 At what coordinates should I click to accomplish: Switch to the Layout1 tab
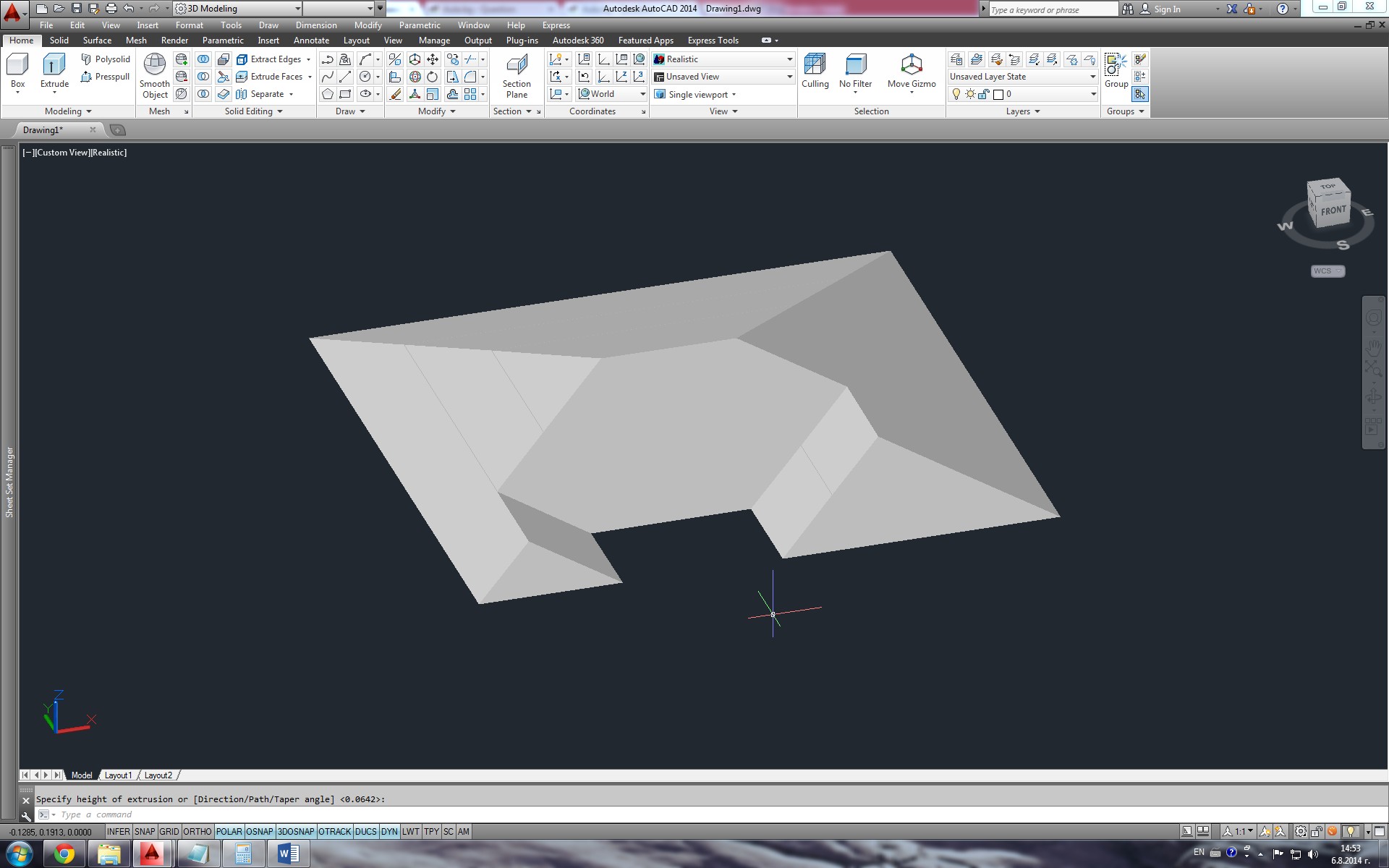(x=118, y=775)
